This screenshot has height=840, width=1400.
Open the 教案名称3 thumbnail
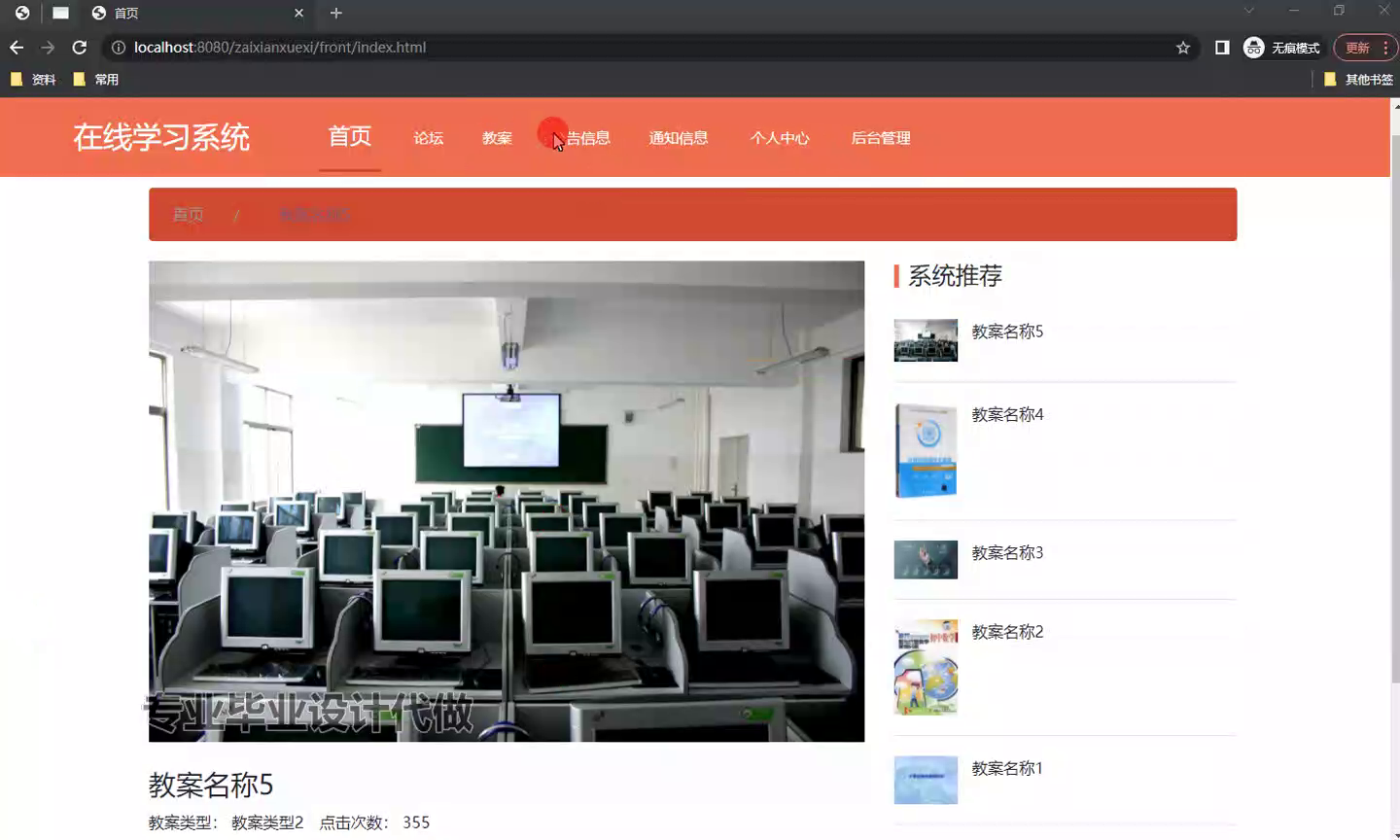coord(926,560)
